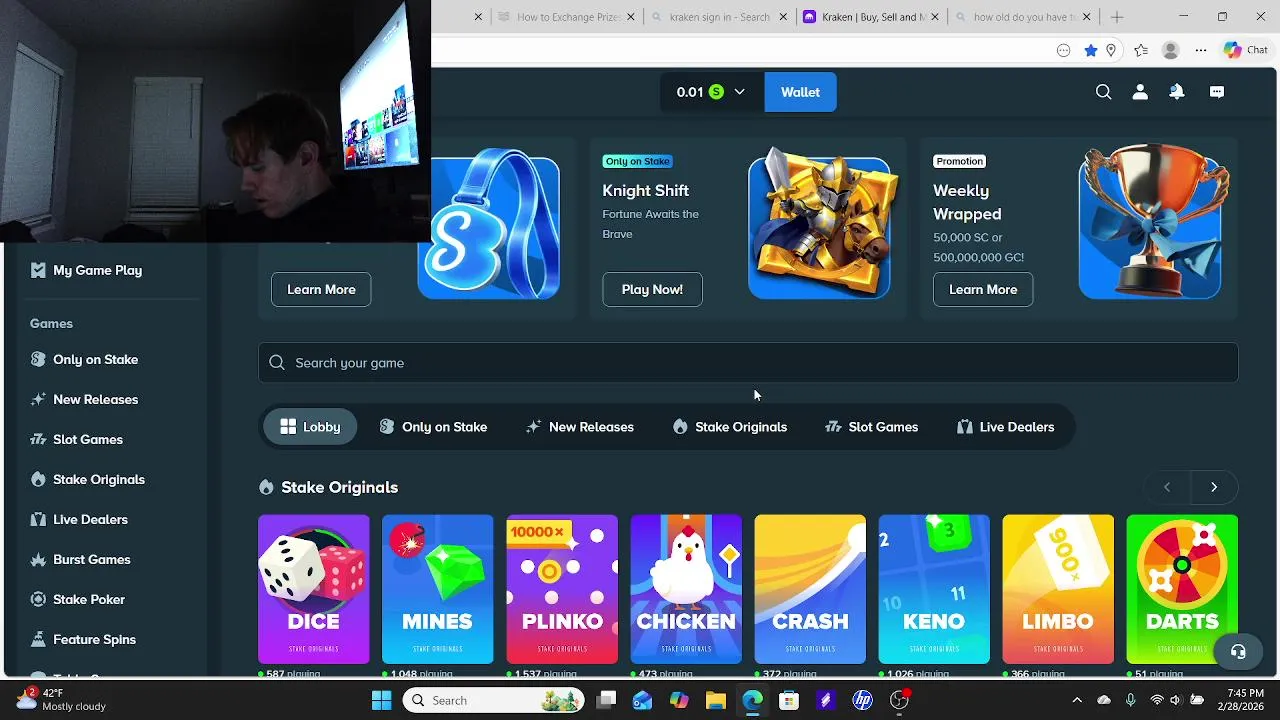
Task: Click Learn More for Weekly Wrapped
Action: (983, 289)
